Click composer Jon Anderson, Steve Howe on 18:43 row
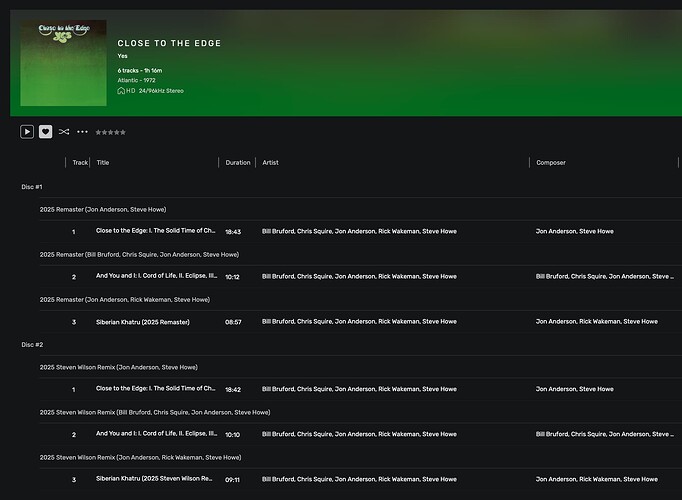Image resolution: width=682 pixels, height=500 pixels. coord(575,231)
